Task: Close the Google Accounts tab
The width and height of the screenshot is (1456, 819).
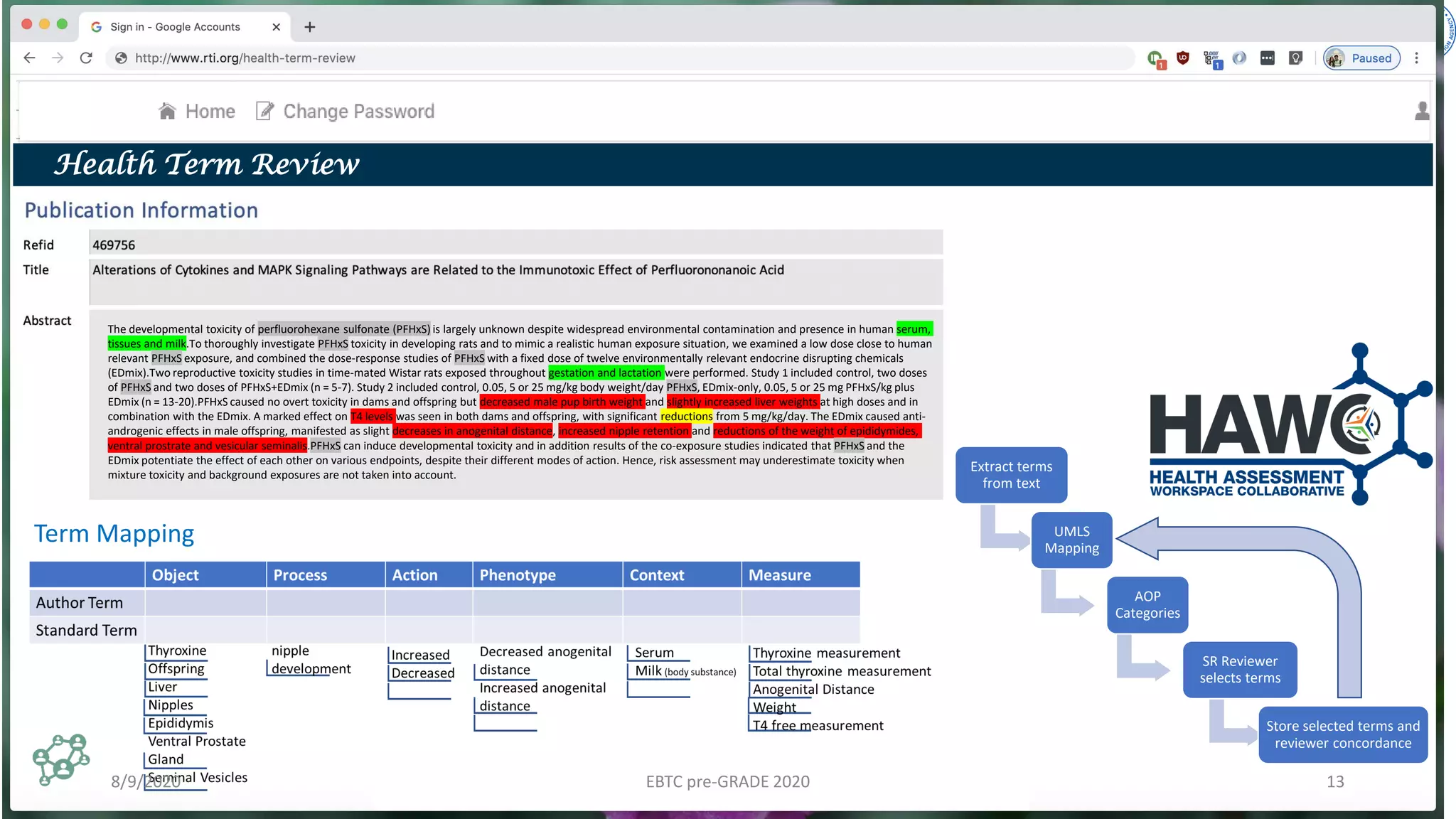Action: (x=276, y=27)
